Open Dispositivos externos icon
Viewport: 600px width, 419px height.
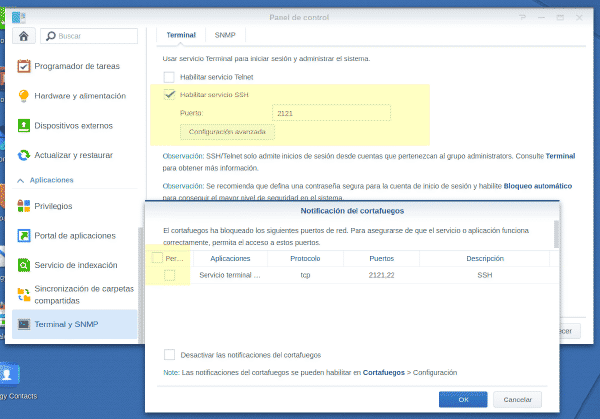point(24,126)
